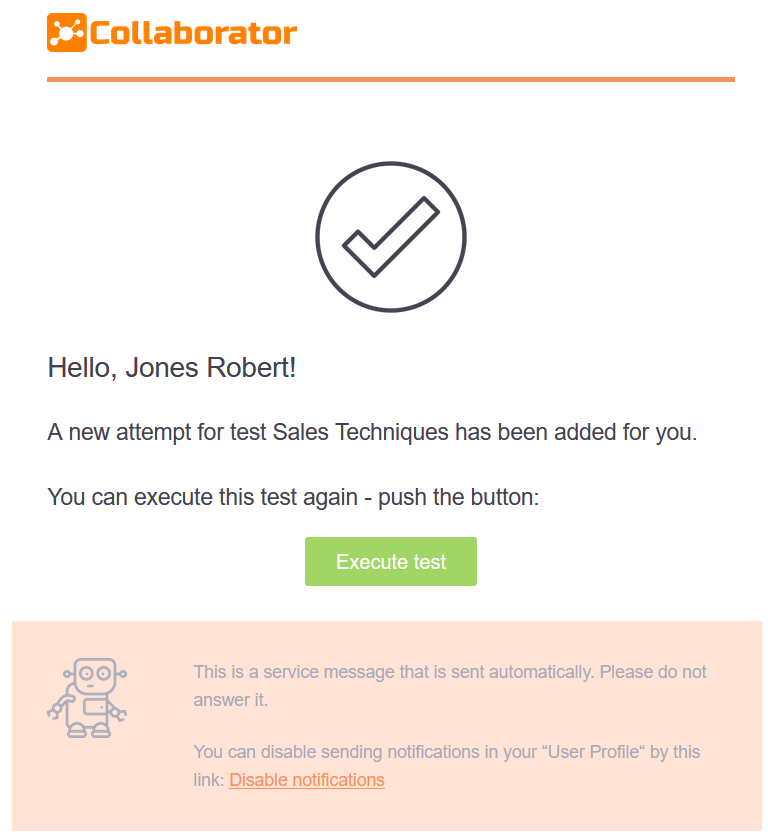Screen dimensions: 768x838
Task: Click "This is a service message" text
Action: coord(293,672)
